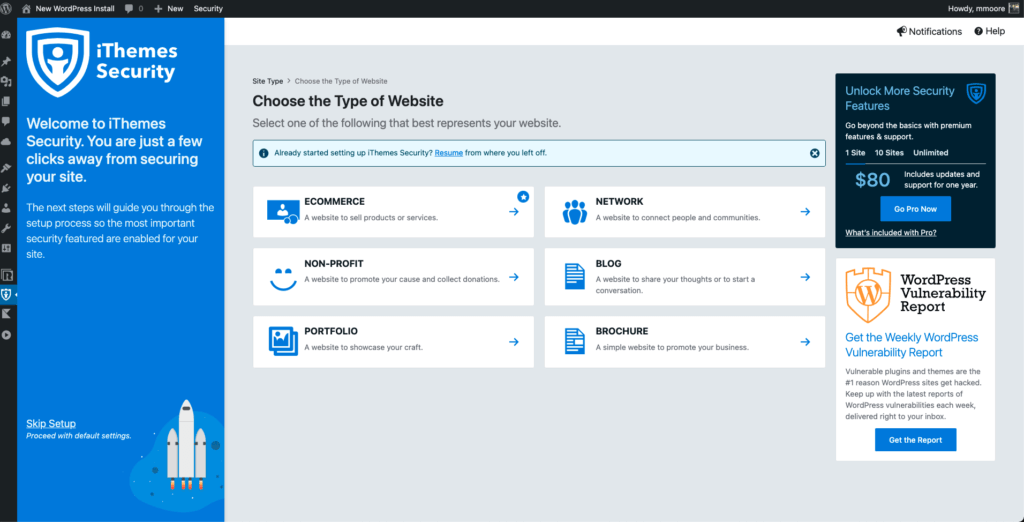Click the Resume link
This screenshot has width=1024, height=522.
pos(449,153)
